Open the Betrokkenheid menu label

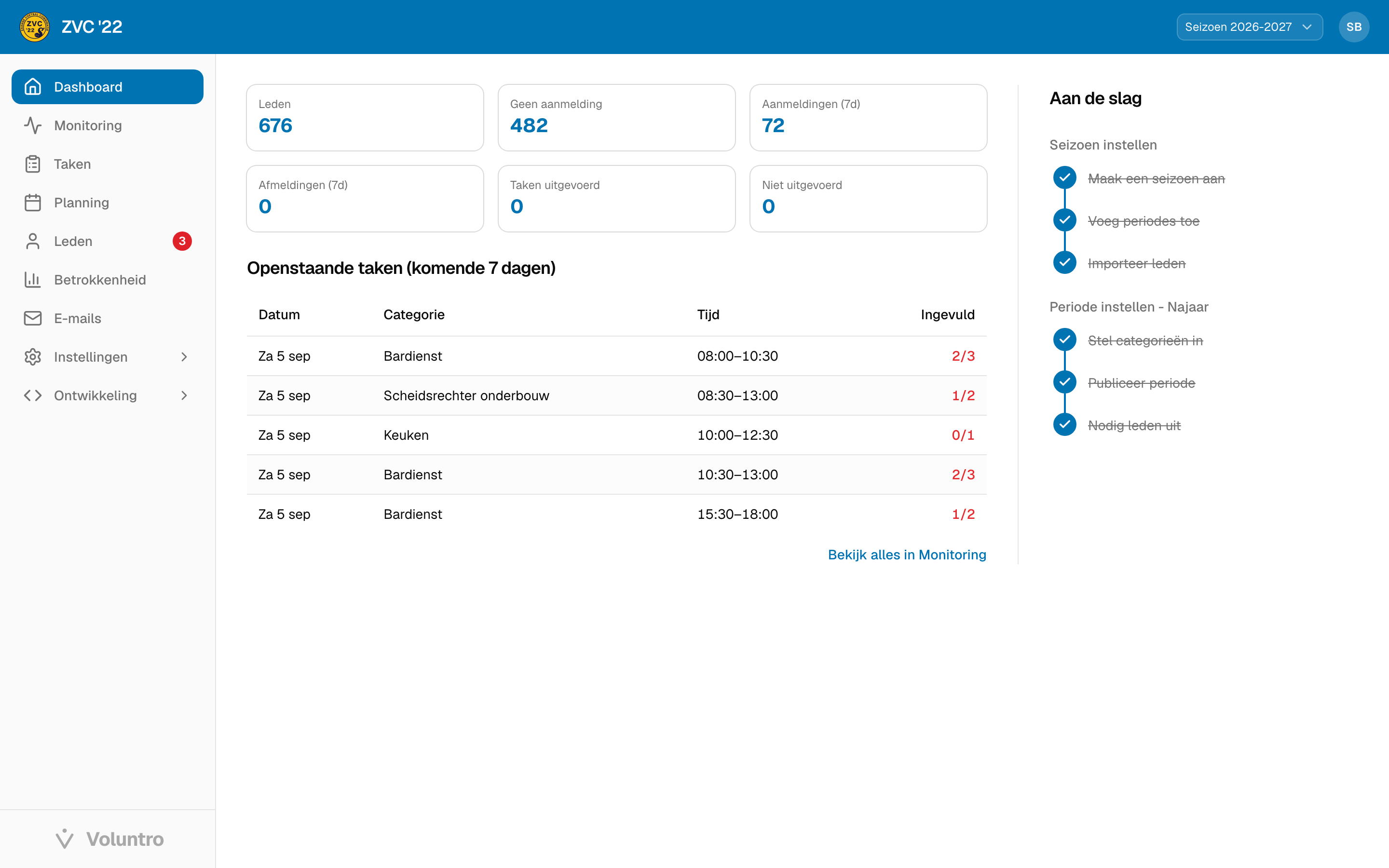pos(100,280)
